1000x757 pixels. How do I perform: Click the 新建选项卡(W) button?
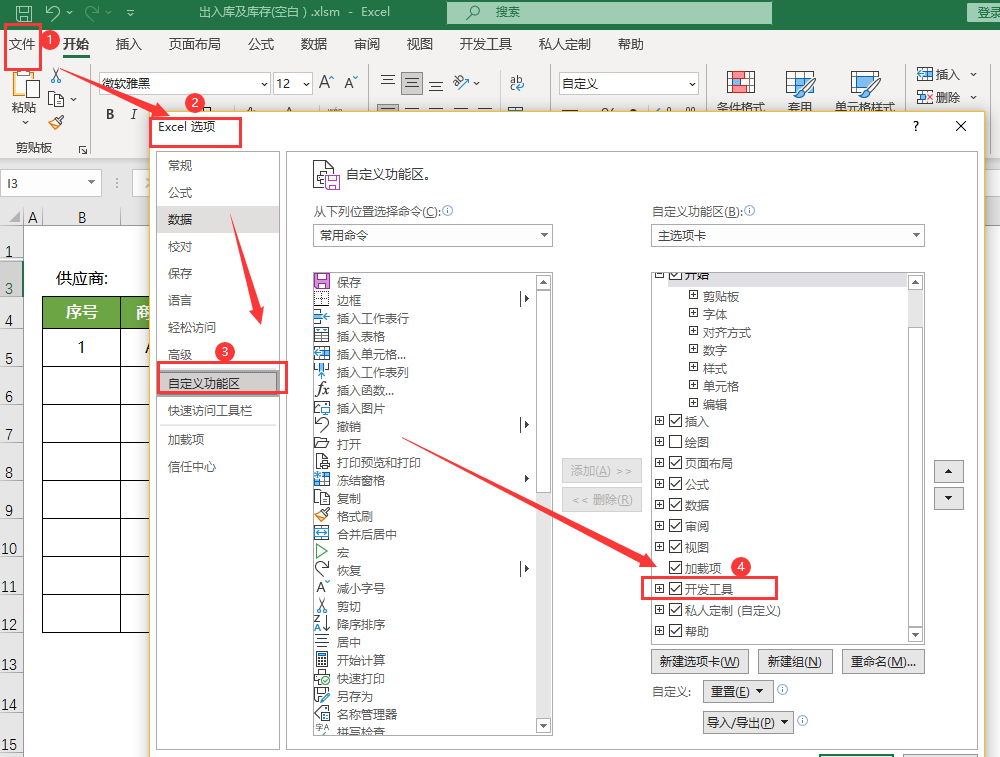point(700,662)
